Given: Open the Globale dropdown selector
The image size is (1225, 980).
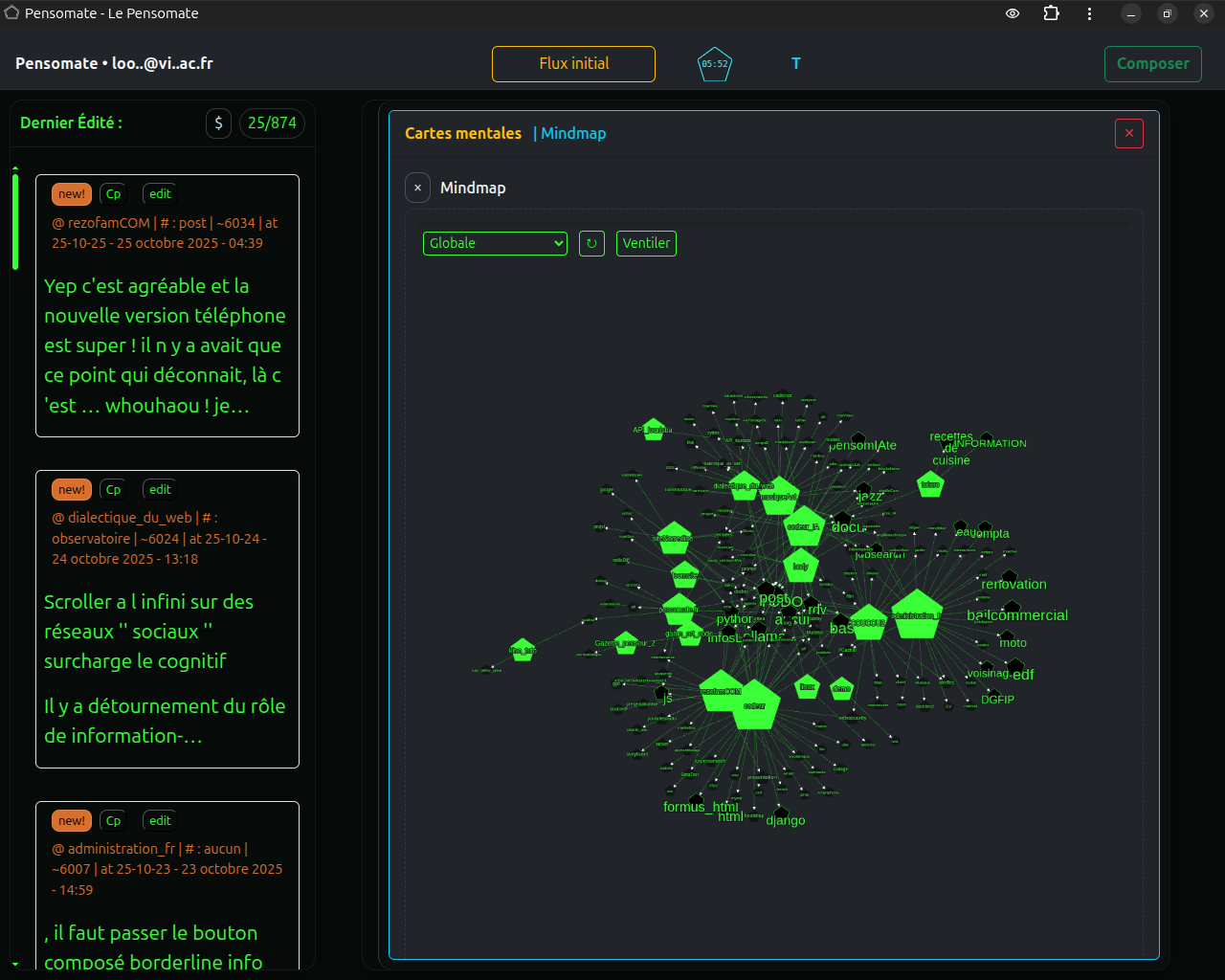Looking at the screenshot, I should click(x=495, y=243).
